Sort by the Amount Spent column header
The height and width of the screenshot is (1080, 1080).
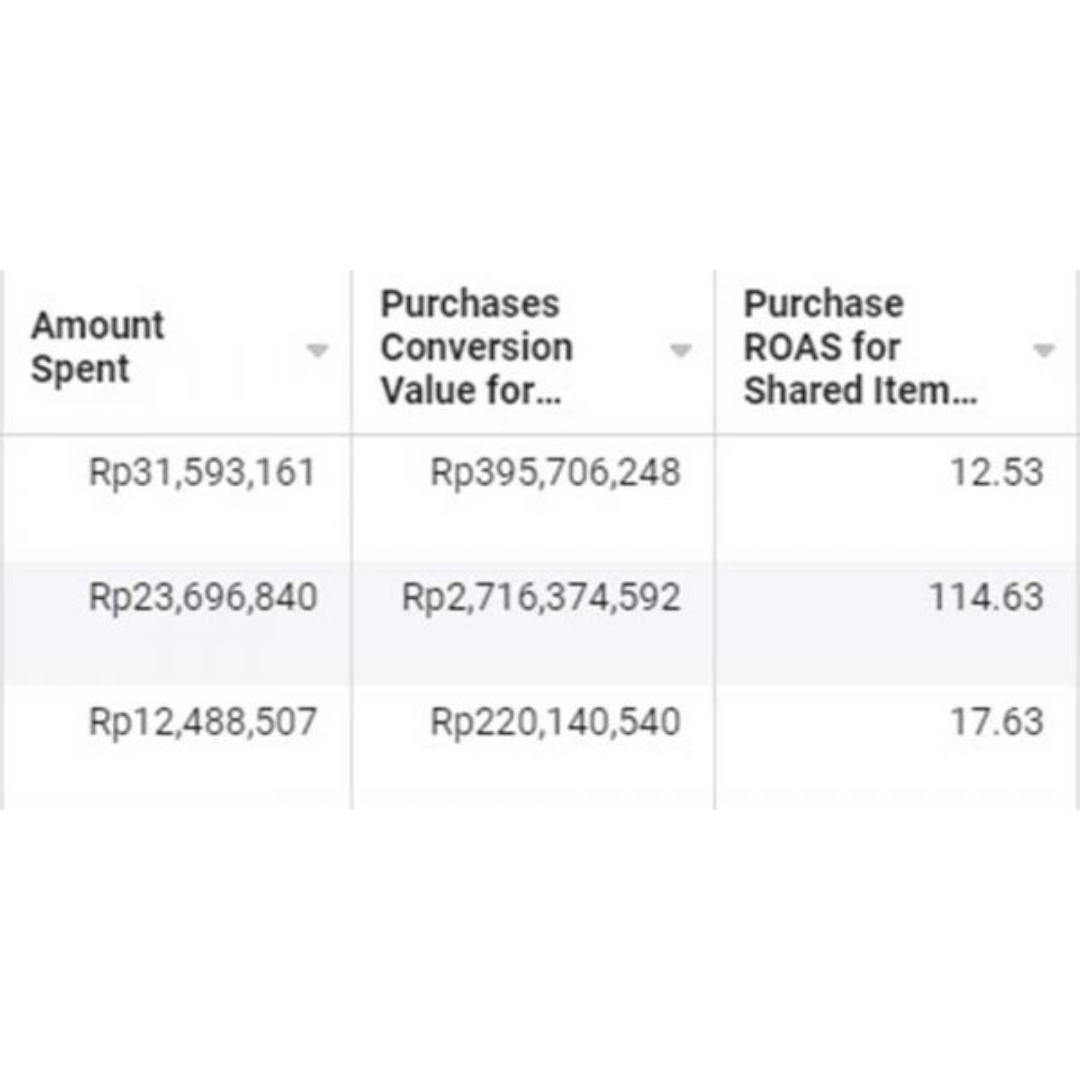[98, 346]
